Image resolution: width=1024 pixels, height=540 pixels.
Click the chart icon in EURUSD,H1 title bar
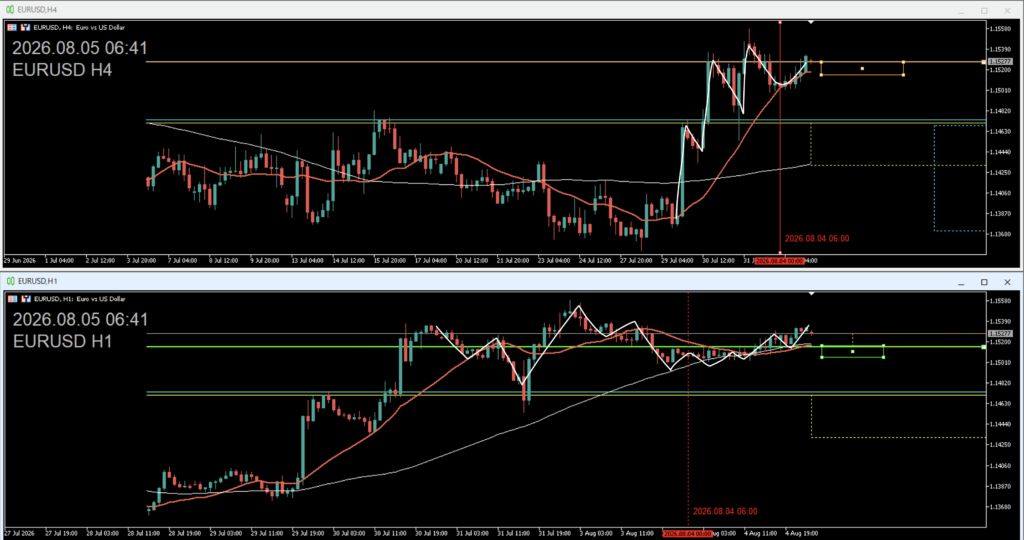pyautogui.click(x=10, y=281)
